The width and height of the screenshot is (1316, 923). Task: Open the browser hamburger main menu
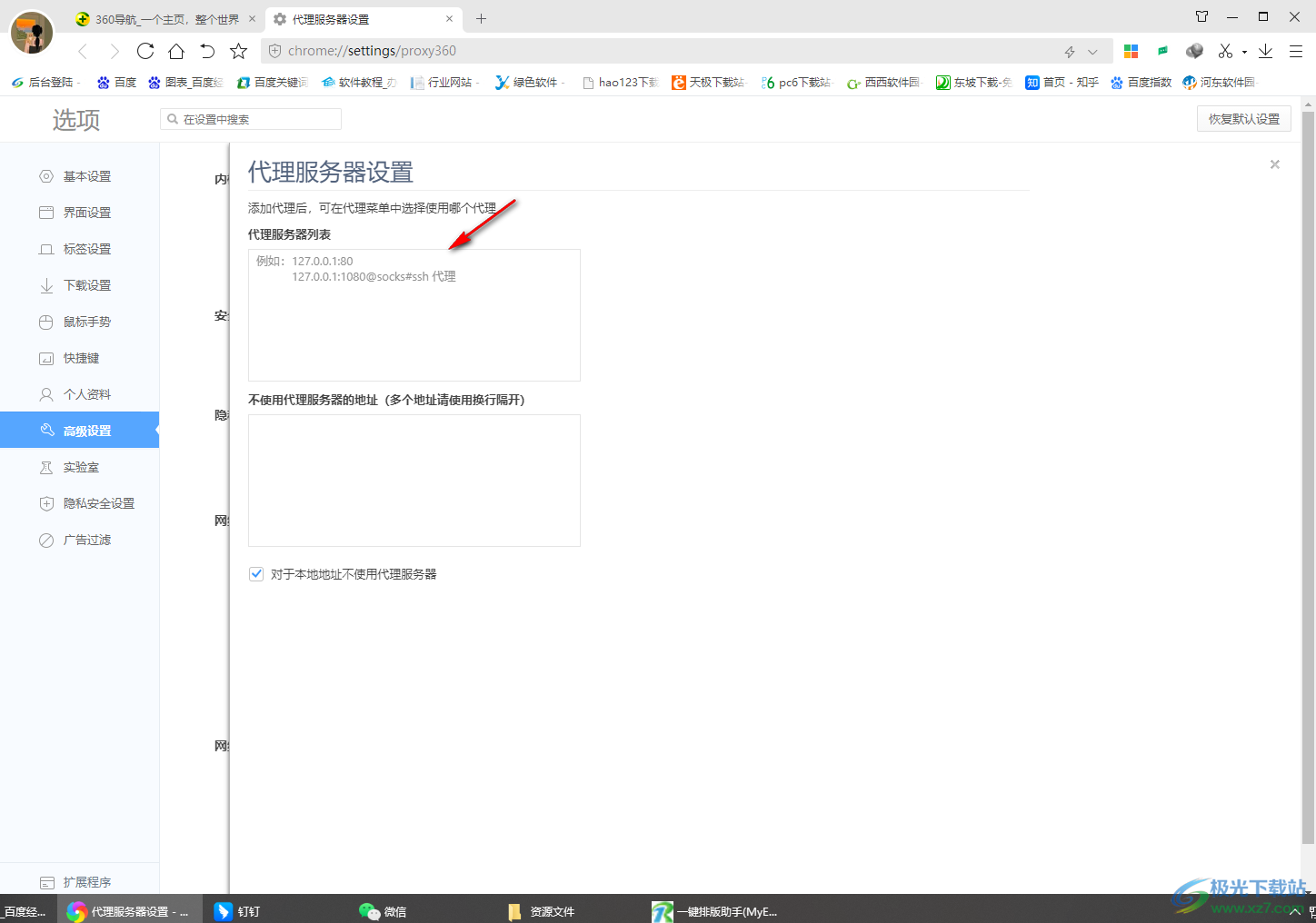pos(1296,51)
